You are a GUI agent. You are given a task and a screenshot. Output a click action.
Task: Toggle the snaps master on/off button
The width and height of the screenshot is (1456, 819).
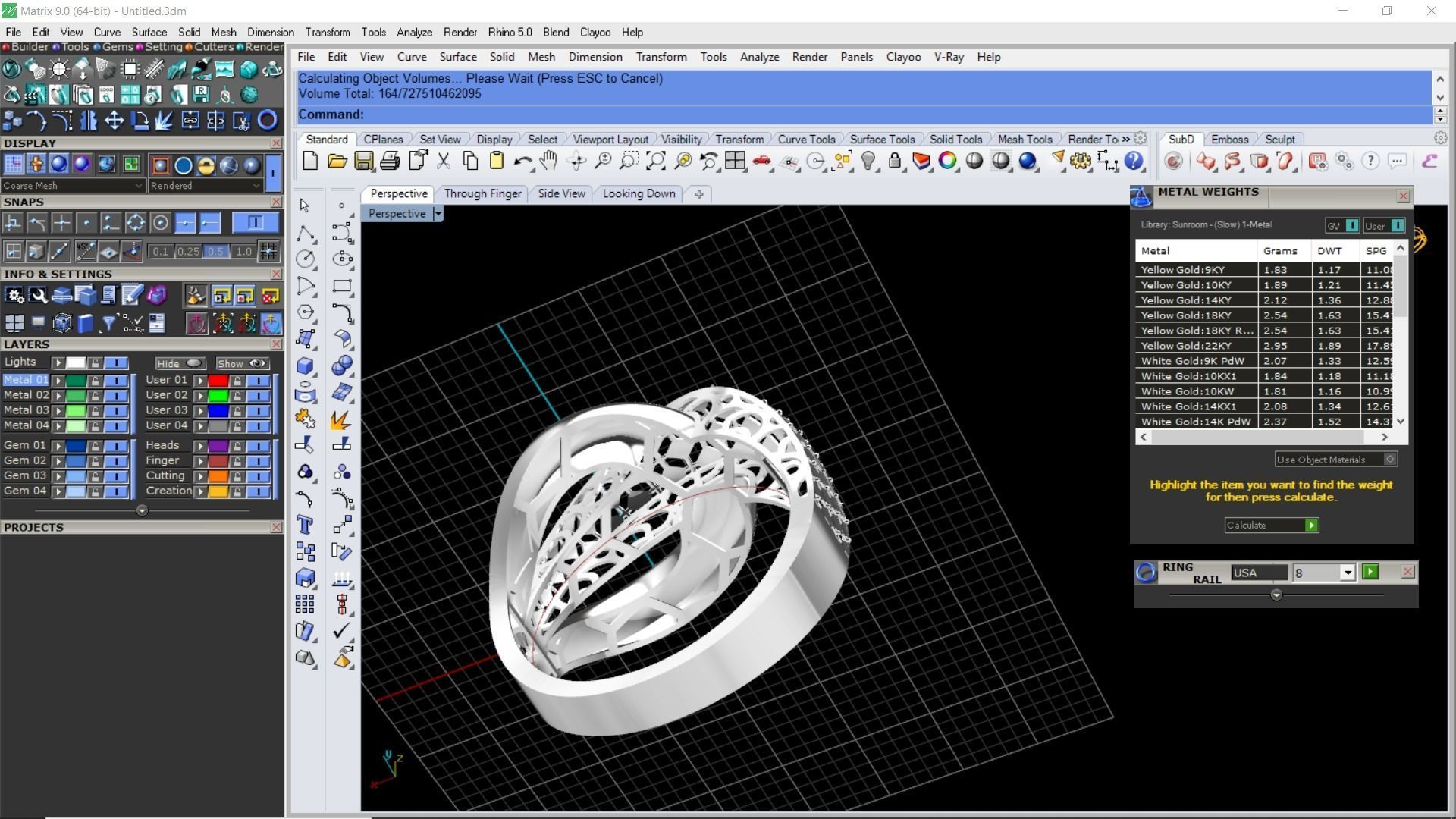(x=255, y=223)
